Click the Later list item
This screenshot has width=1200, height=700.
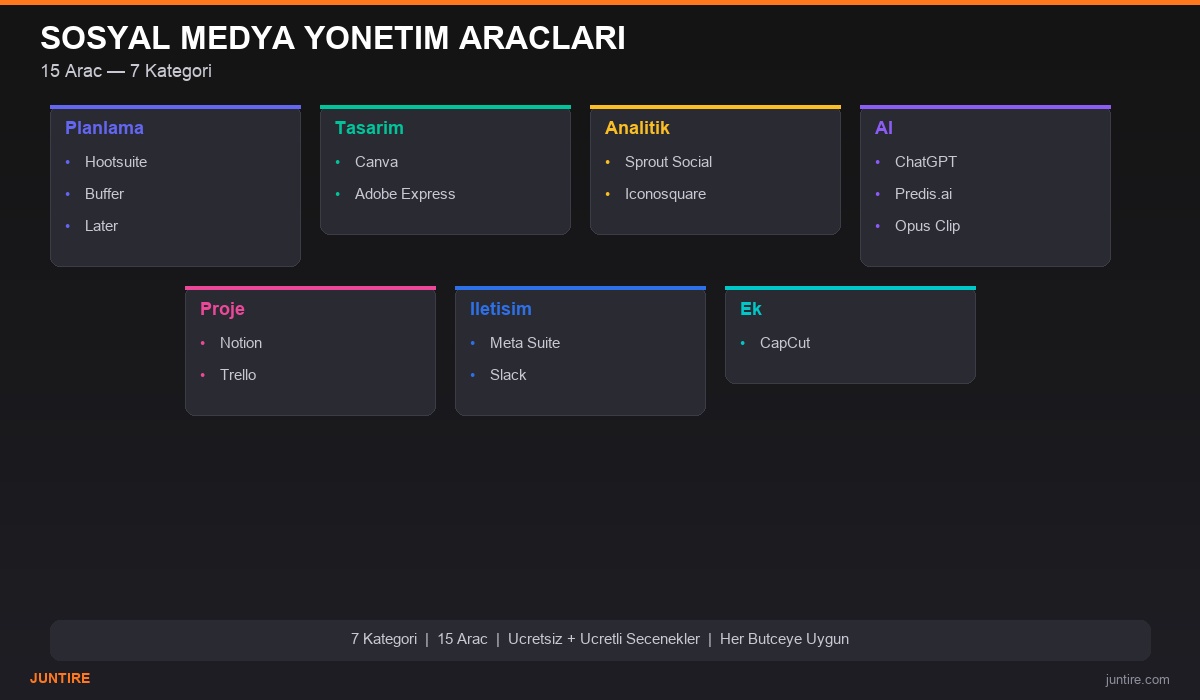click(101, 226)
